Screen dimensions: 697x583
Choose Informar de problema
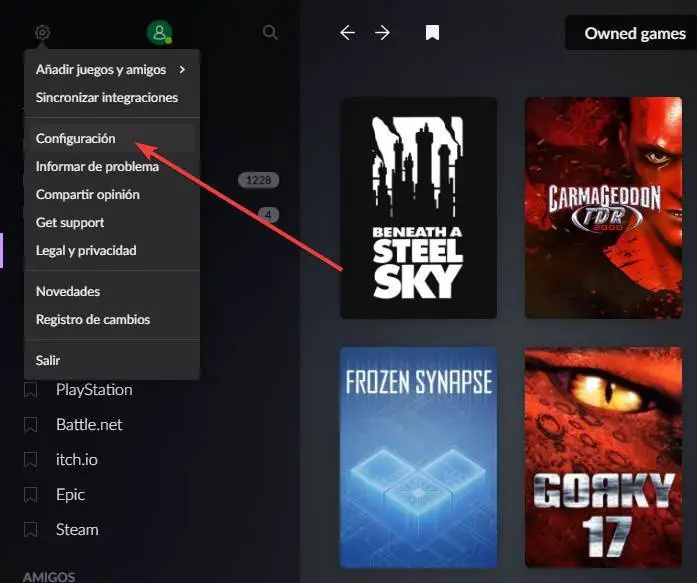coord(112,167)
